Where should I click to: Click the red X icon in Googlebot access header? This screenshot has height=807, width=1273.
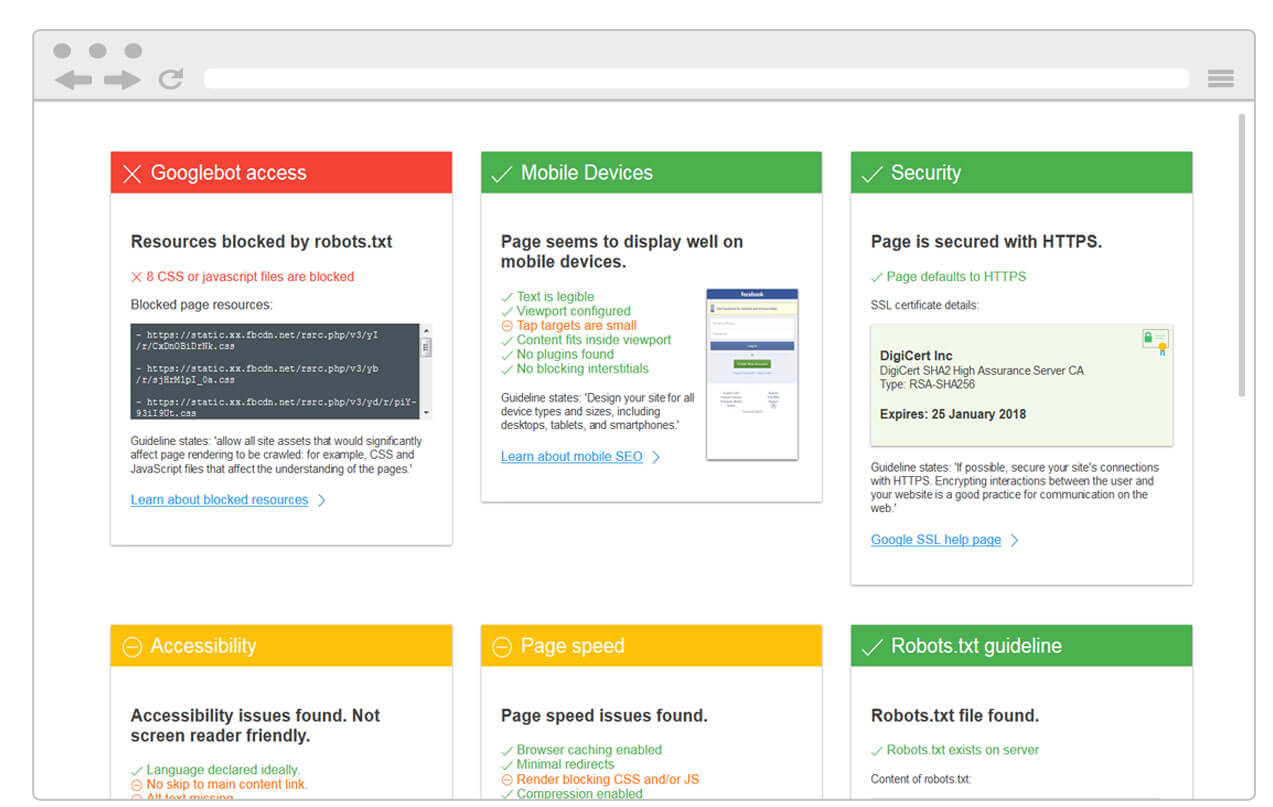pos(132,174)
